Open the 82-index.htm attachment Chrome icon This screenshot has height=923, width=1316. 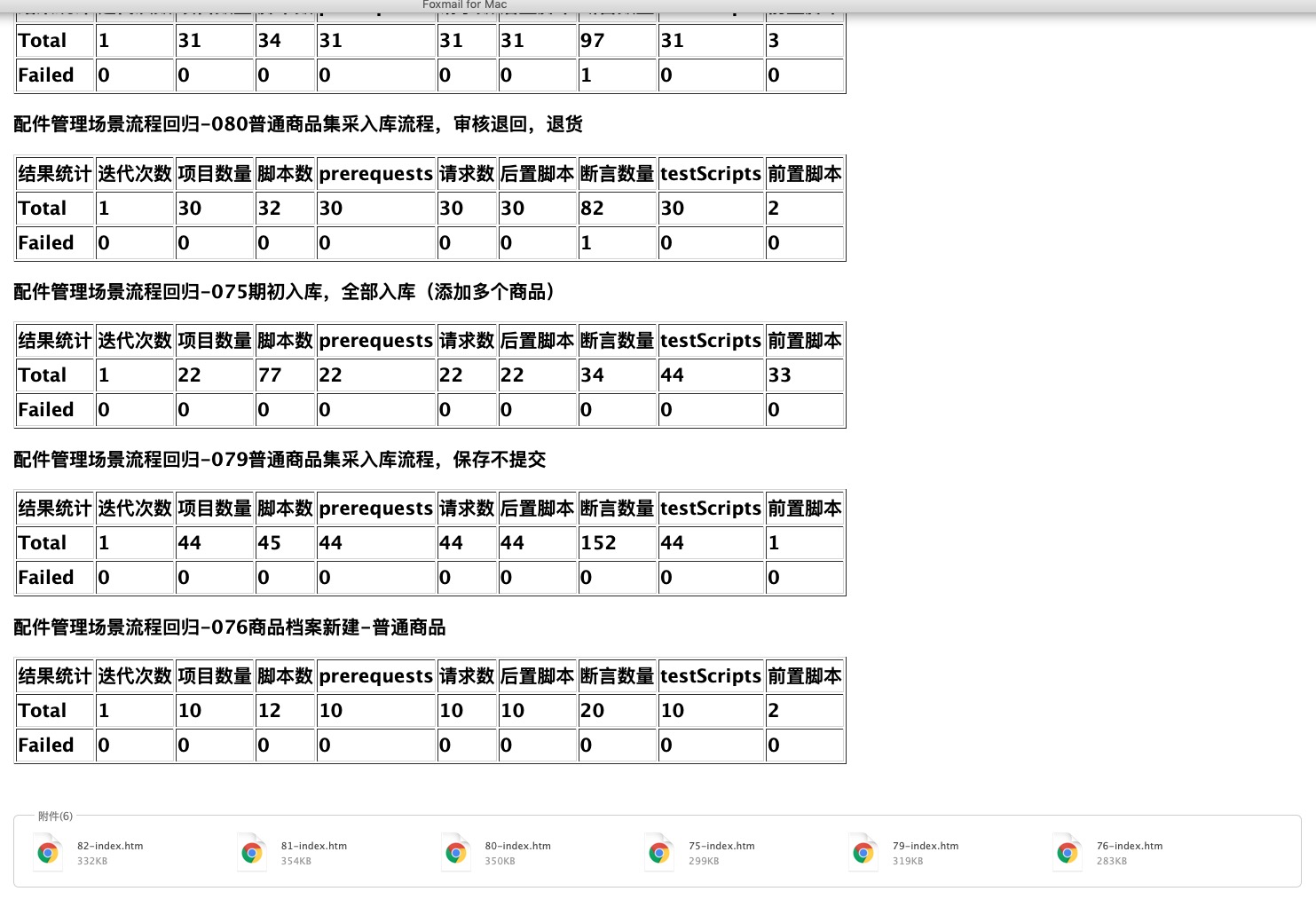point(48,853)
